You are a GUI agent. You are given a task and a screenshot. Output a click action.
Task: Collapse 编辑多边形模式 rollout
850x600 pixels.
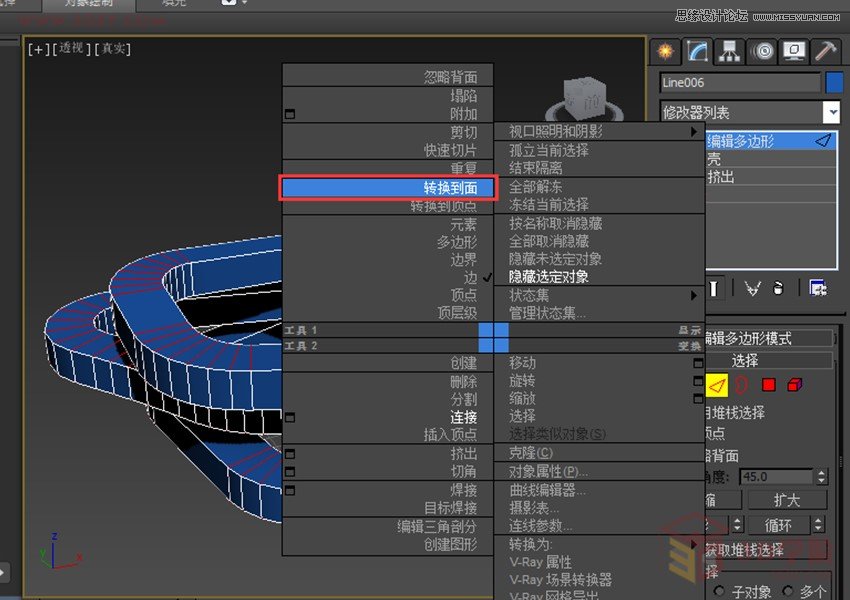pos(769,339)
